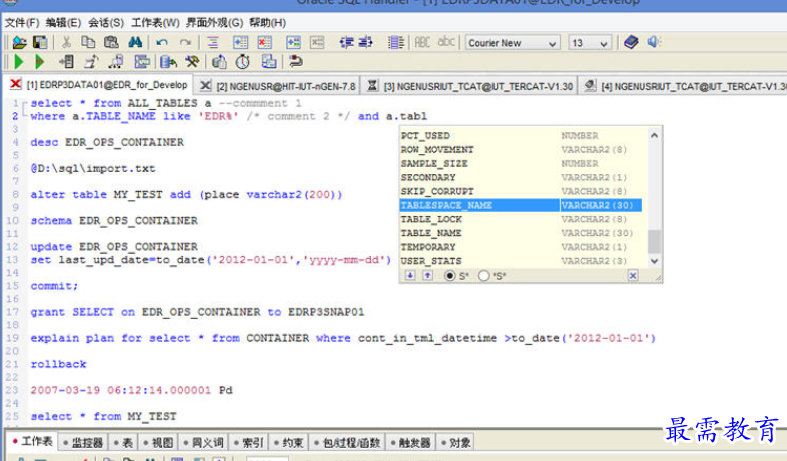Click the autocomplete scrollbar thumb

point(654,242)
